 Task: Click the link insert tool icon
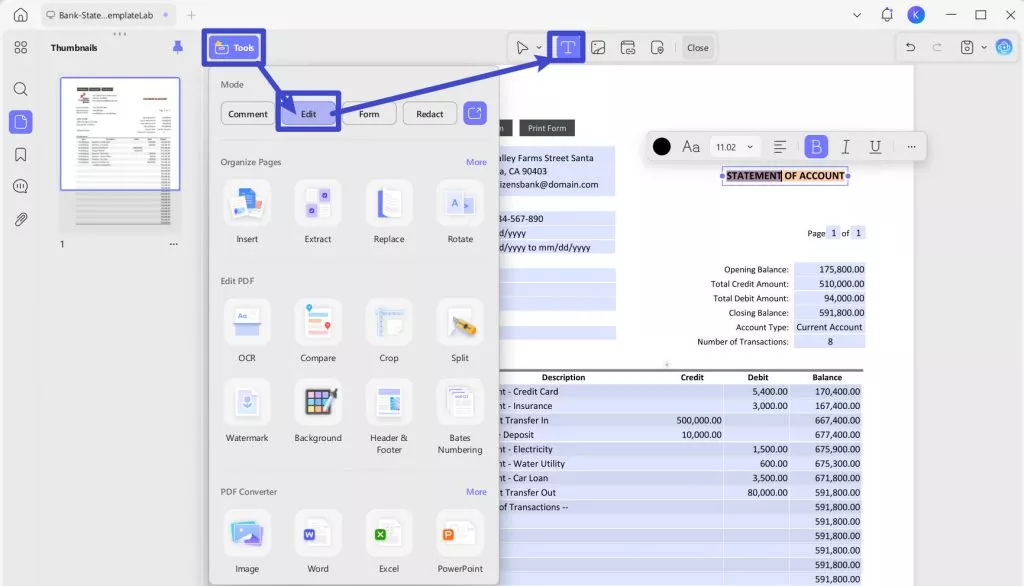click(x=628, y=48)
